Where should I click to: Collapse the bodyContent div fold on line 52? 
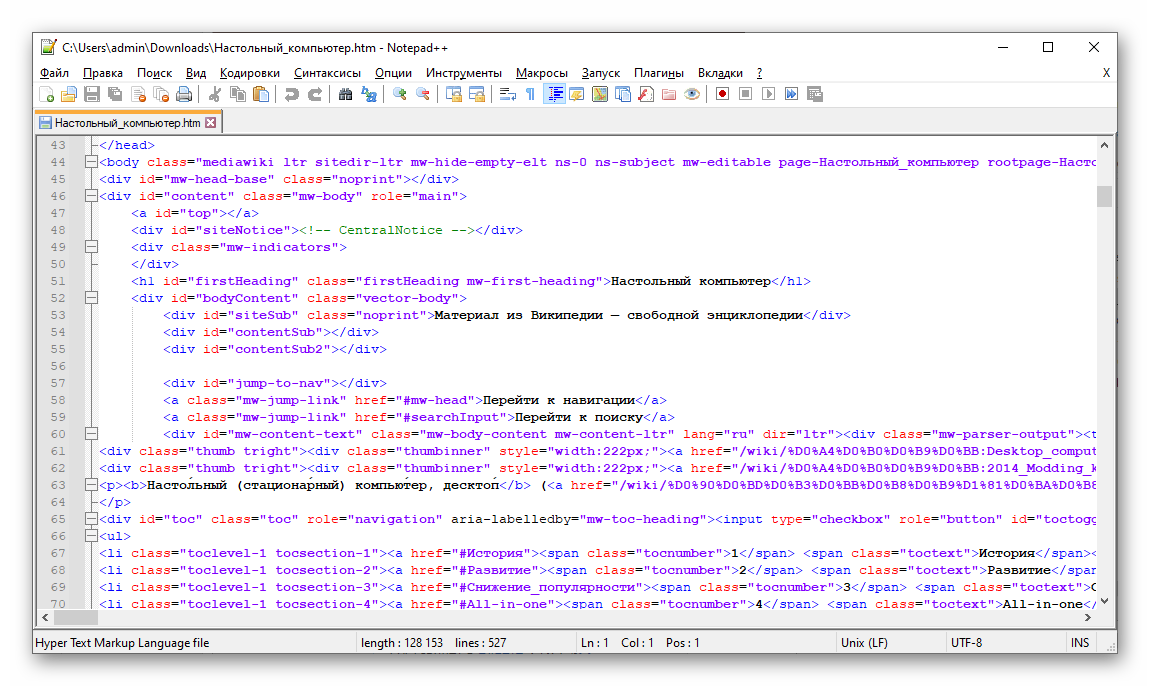(91, 298)
